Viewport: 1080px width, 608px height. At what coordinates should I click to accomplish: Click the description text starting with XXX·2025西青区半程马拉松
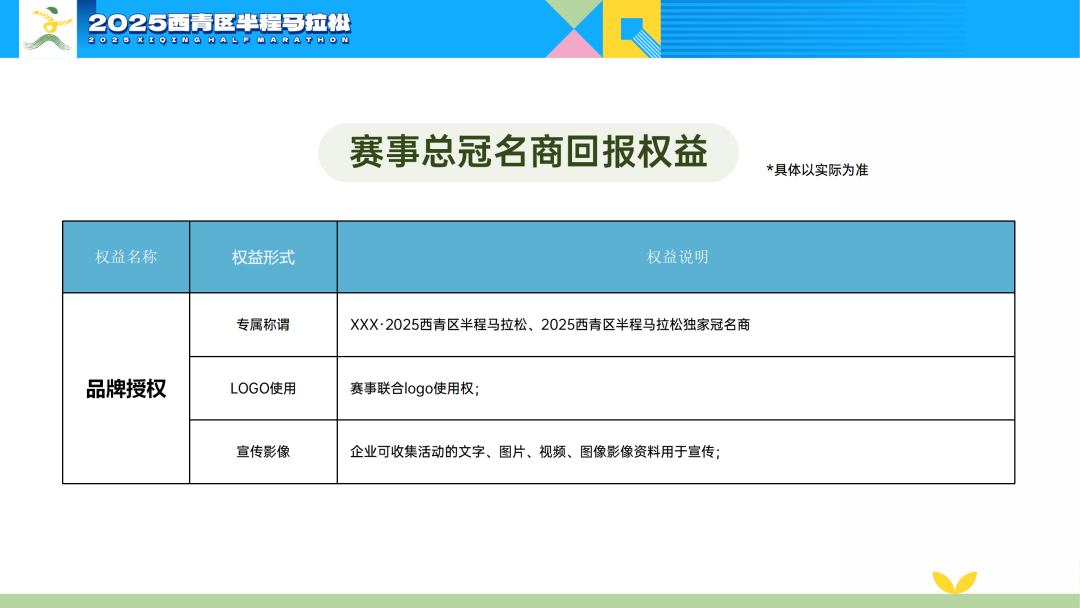(550, 325)
